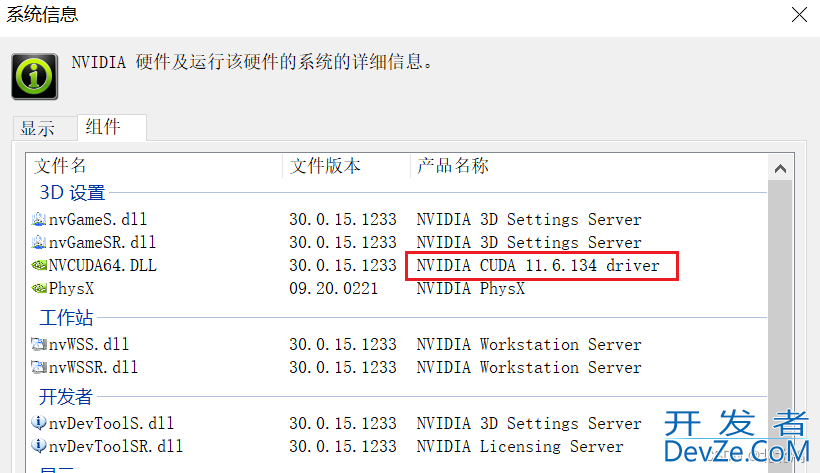Screen dimensions: 820x473
Task: Click the 工作站 group header
Action: click(66, 318)
